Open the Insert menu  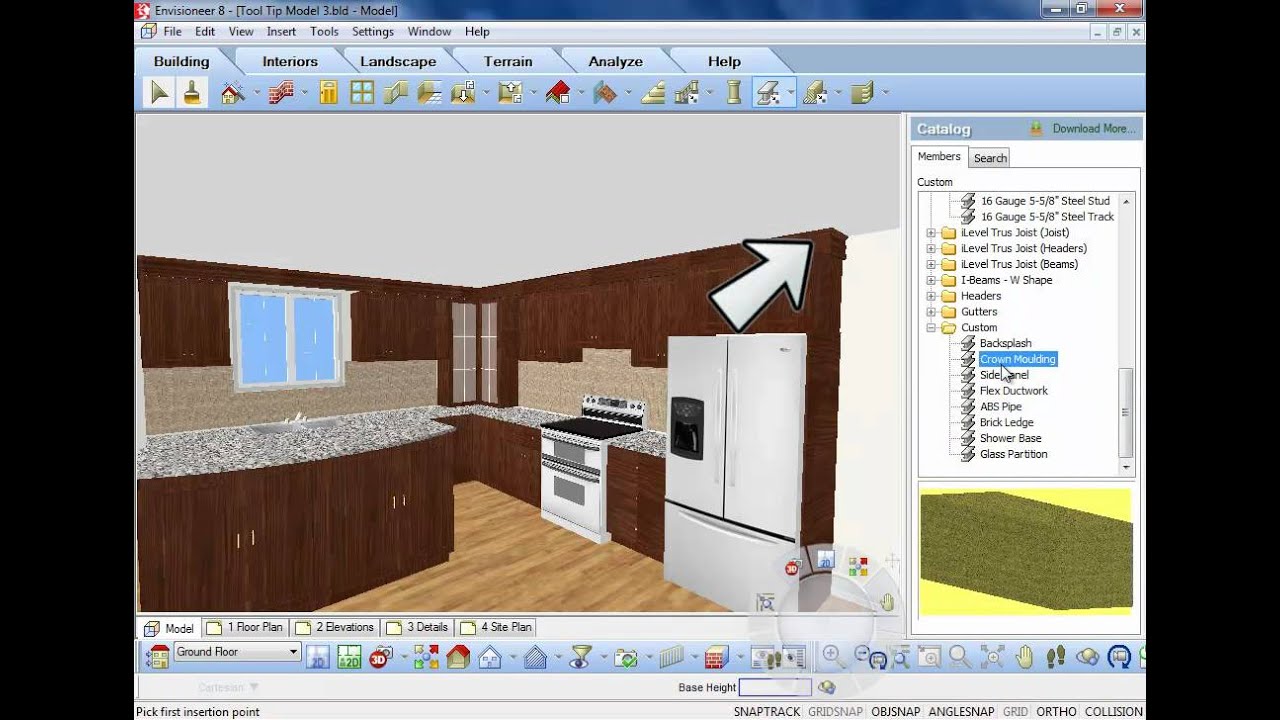pos(281,32)
